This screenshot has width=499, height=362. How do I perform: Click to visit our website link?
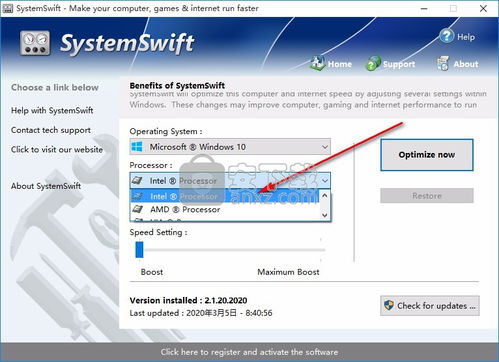(x=57, y=150)
